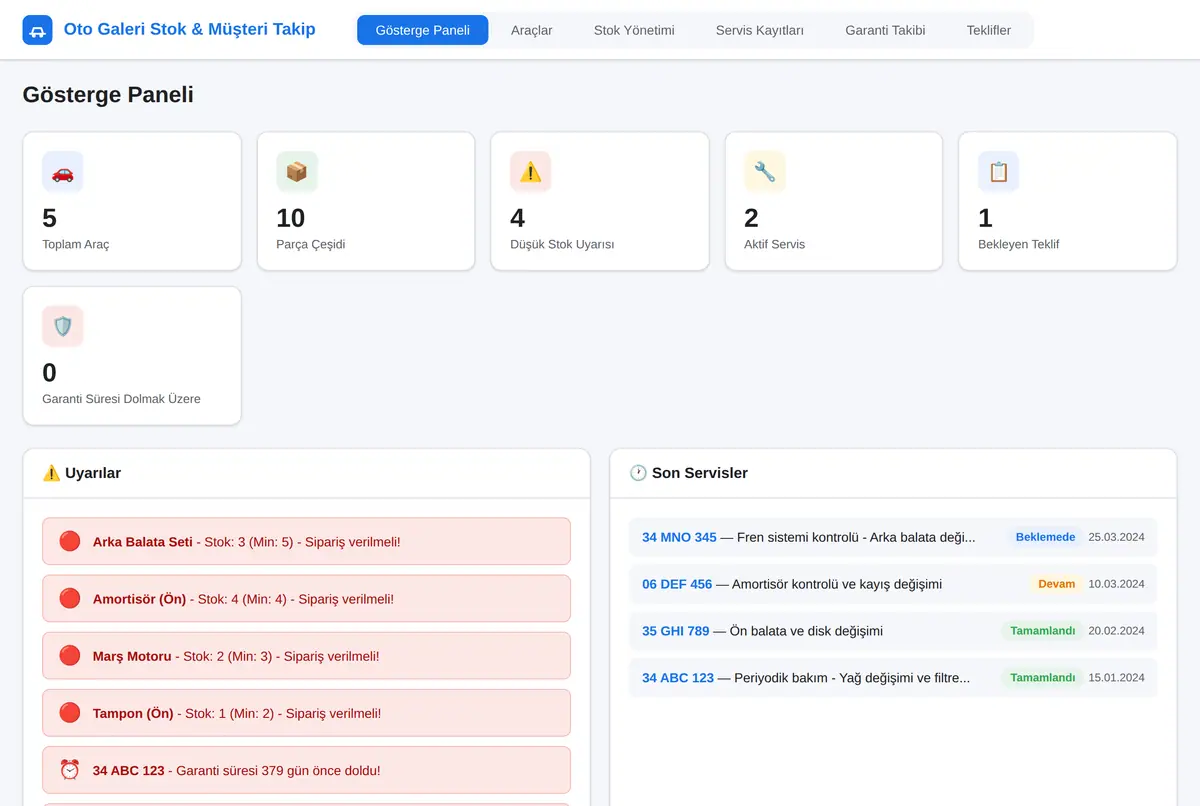Click Tamamlandı badge on 34 ABC 123 row

coord(1042,678)
